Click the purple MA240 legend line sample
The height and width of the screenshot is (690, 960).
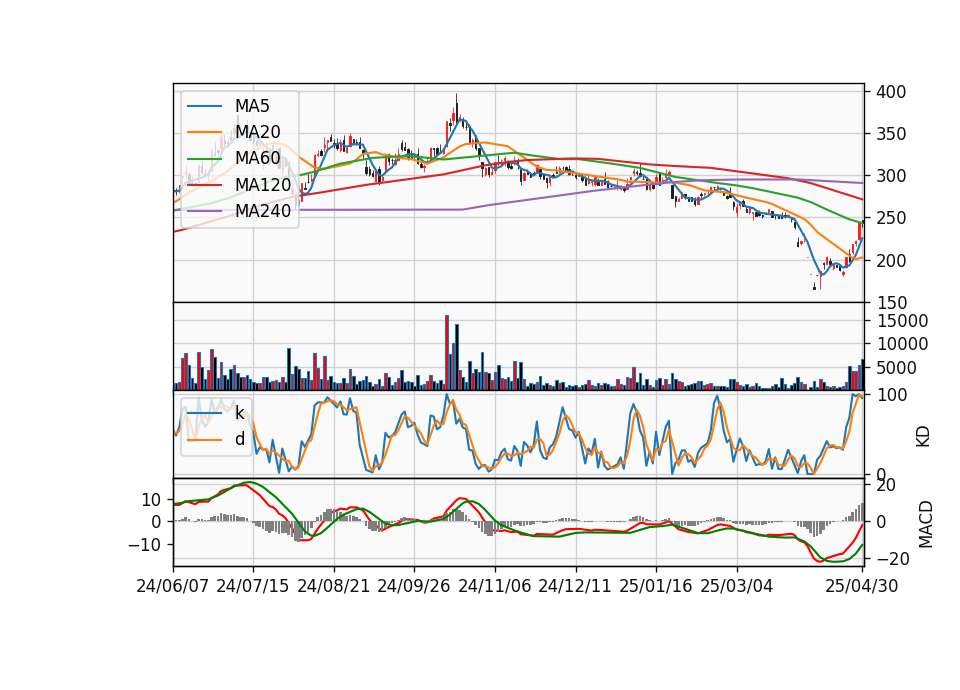204,211
